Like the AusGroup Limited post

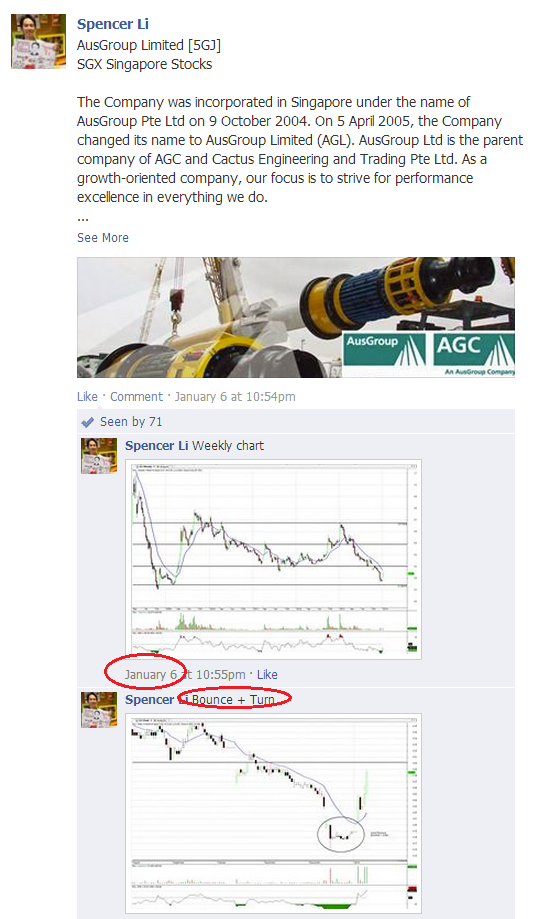click(x=87, y=397)
